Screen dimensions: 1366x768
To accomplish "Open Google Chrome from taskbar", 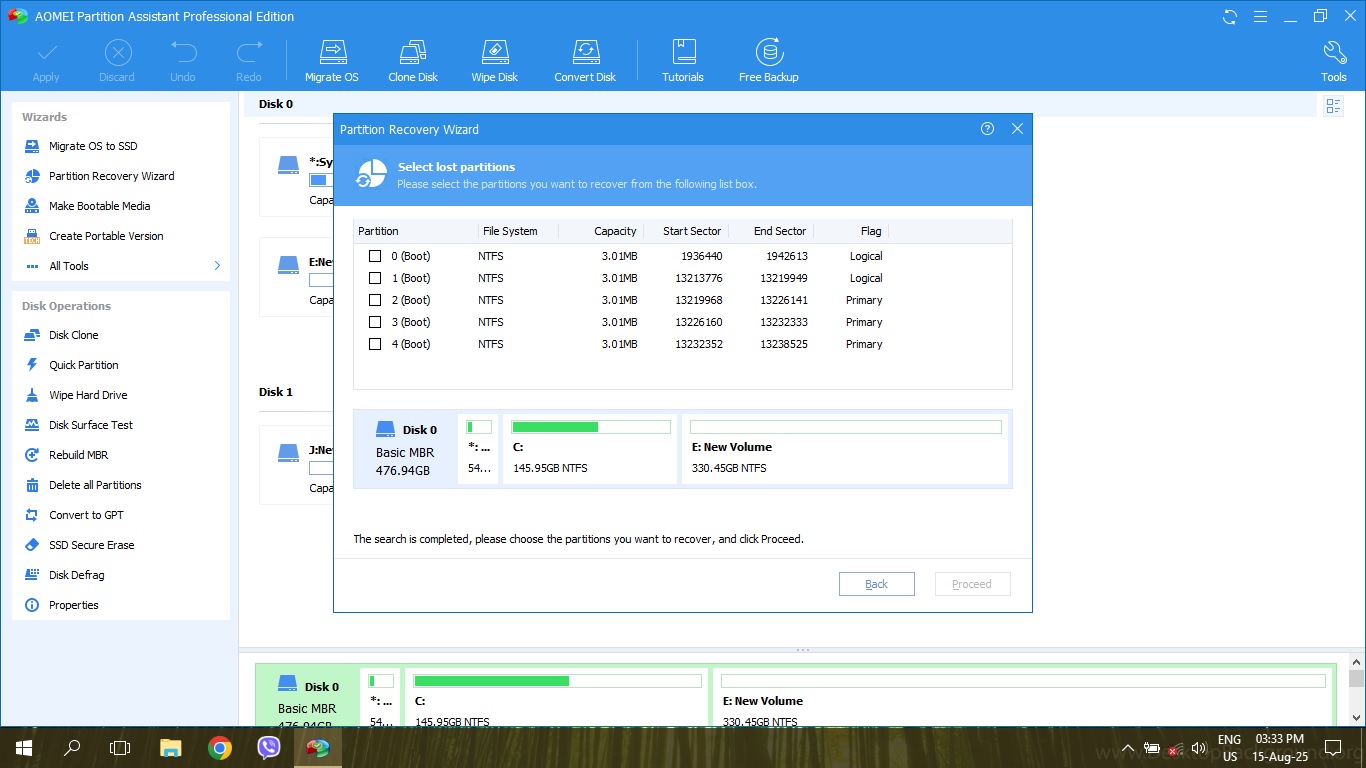I will click(x=220, y=747).
